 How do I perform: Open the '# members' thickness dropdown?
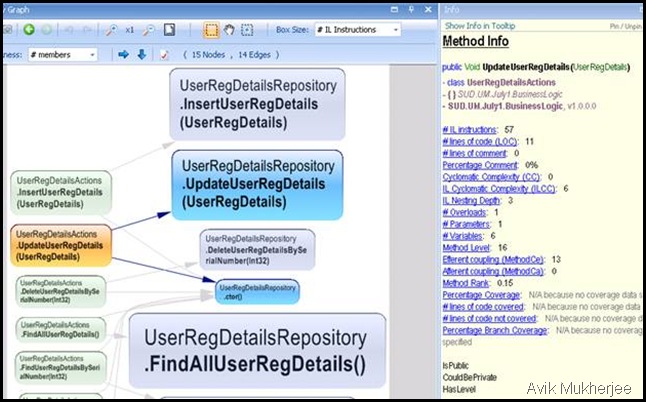click(63, 55)
